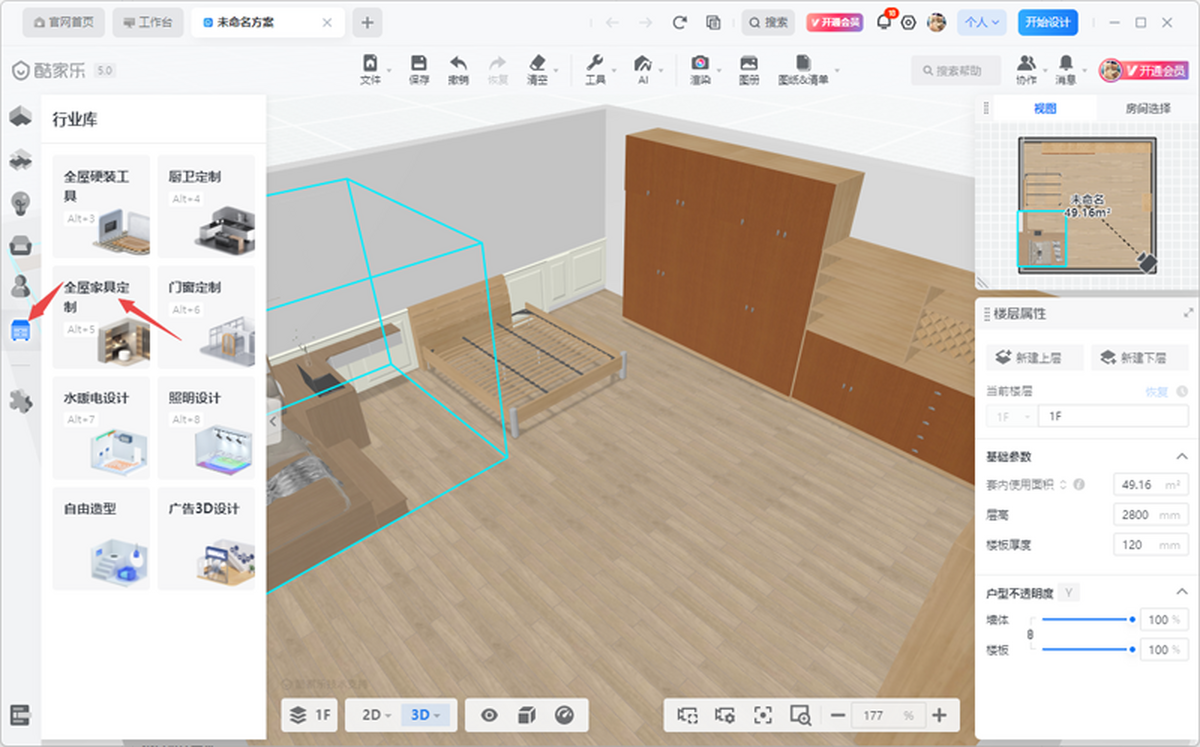The width and height of the screenshot is (1200, 747).
Task: Toggle the eye visibility icon in bottom bar
Action: point(489,715)
